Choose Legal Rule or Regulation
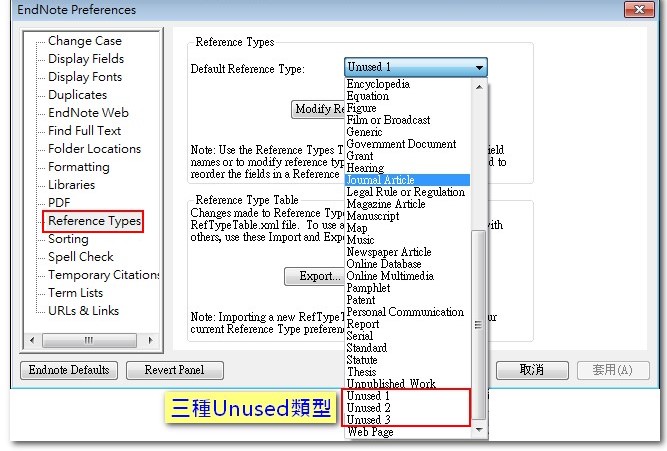 tap(405, 192)
